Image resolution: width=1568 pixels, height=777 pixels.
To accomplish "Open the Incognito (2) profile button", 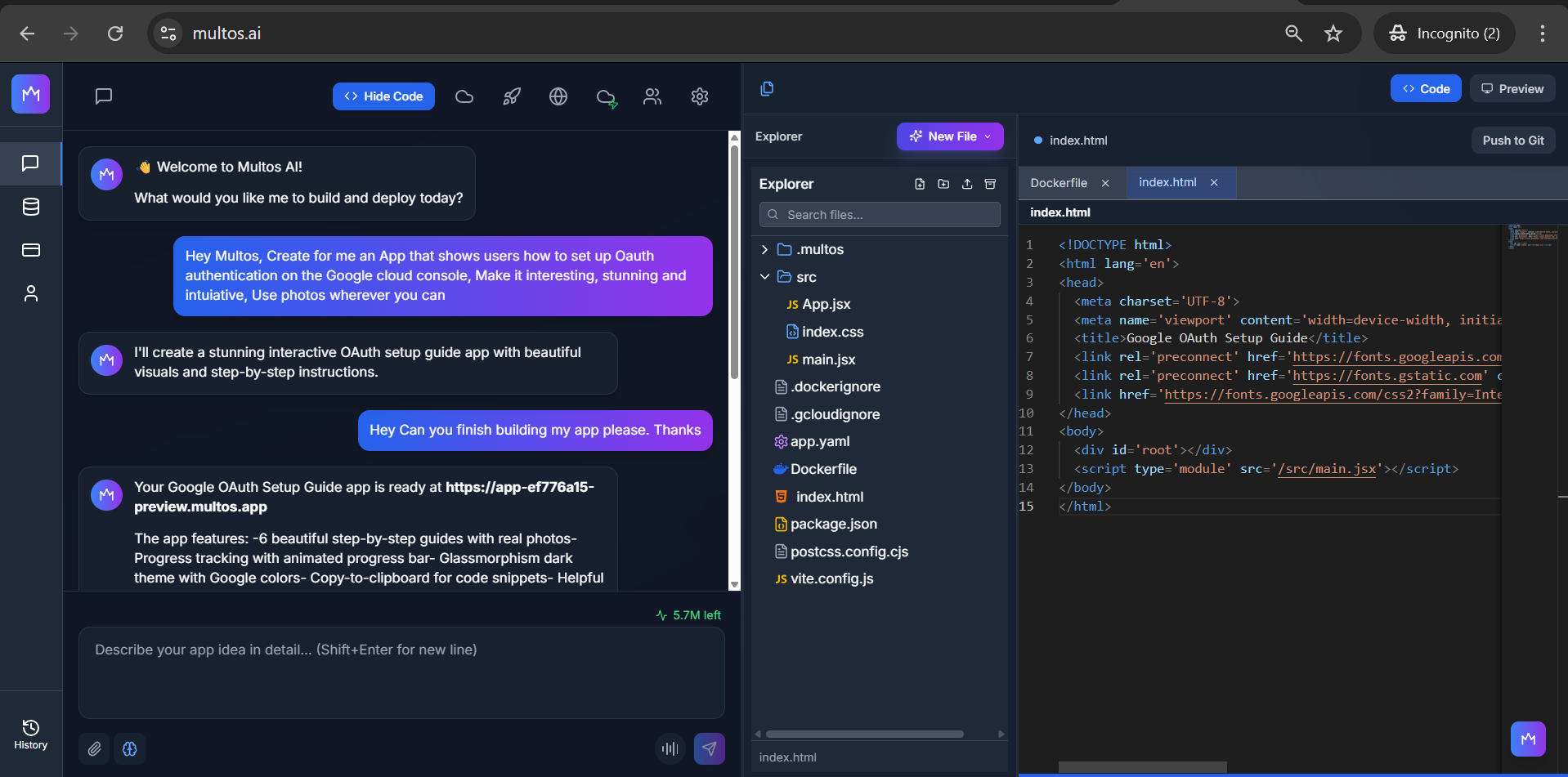I will point(1445,33).
